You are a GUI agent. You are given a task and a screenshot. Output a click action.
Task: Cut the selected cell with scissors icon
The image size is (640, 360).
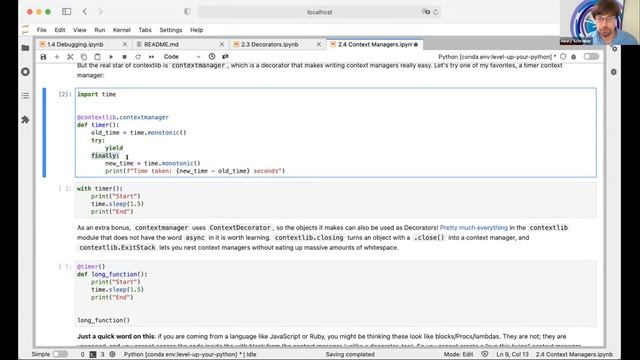click(70, 57)
